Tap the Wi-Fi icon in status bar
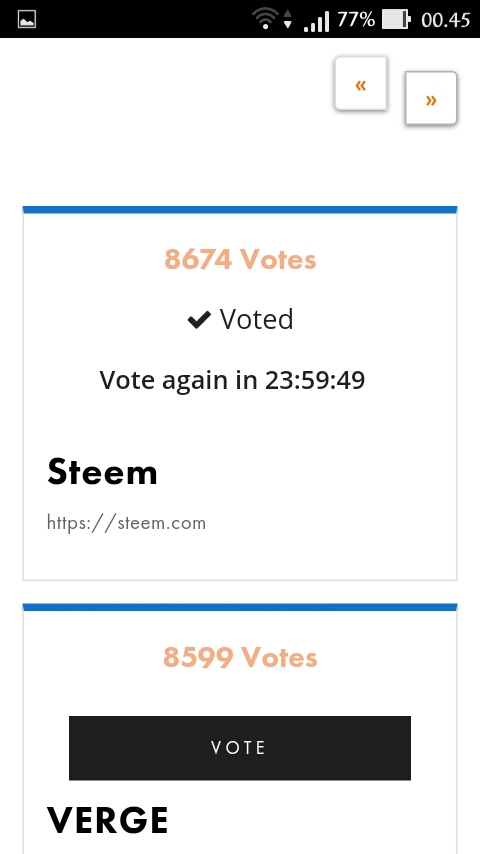The height and width of the screenshot is (854, 480). pos(265,20)
